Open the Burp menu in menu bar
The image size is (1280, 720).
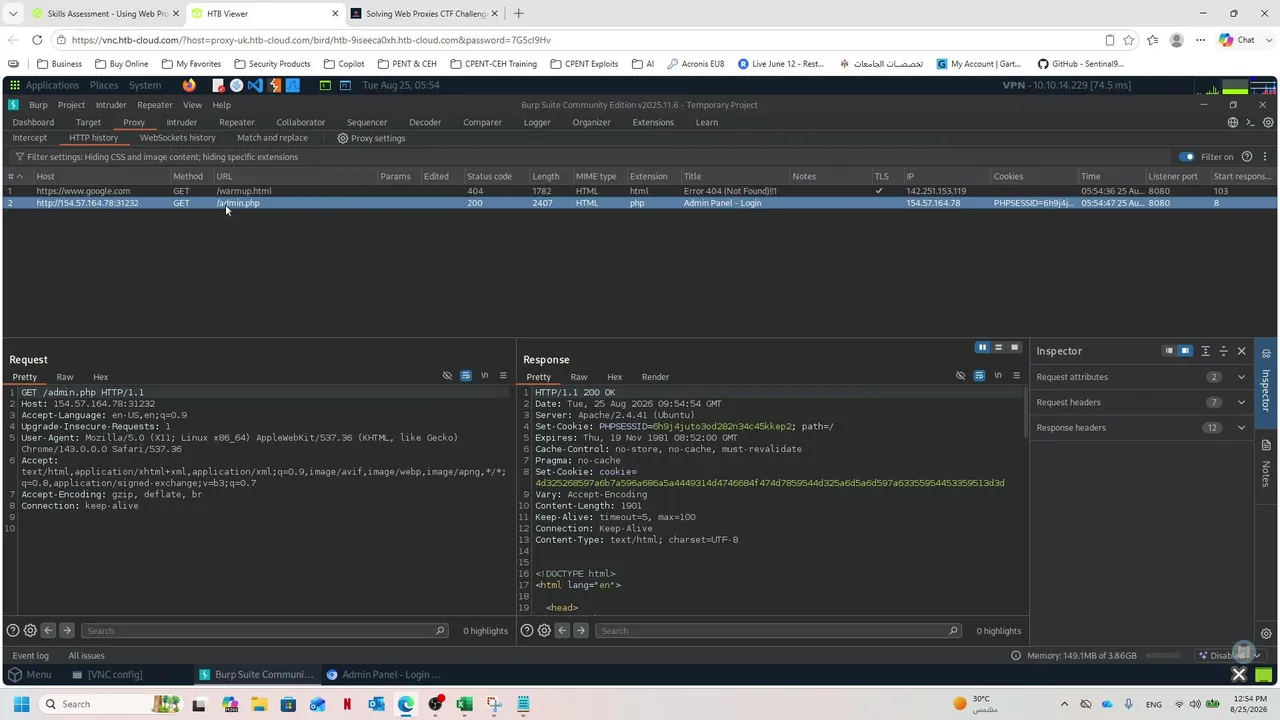click(x=38, y=105)
